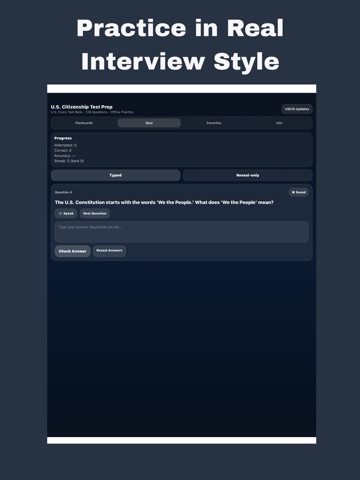Click the 'Correct: 0' stat
Viewport: 360px width, 480px height.
pyautogui.click(x=63, y=151)
